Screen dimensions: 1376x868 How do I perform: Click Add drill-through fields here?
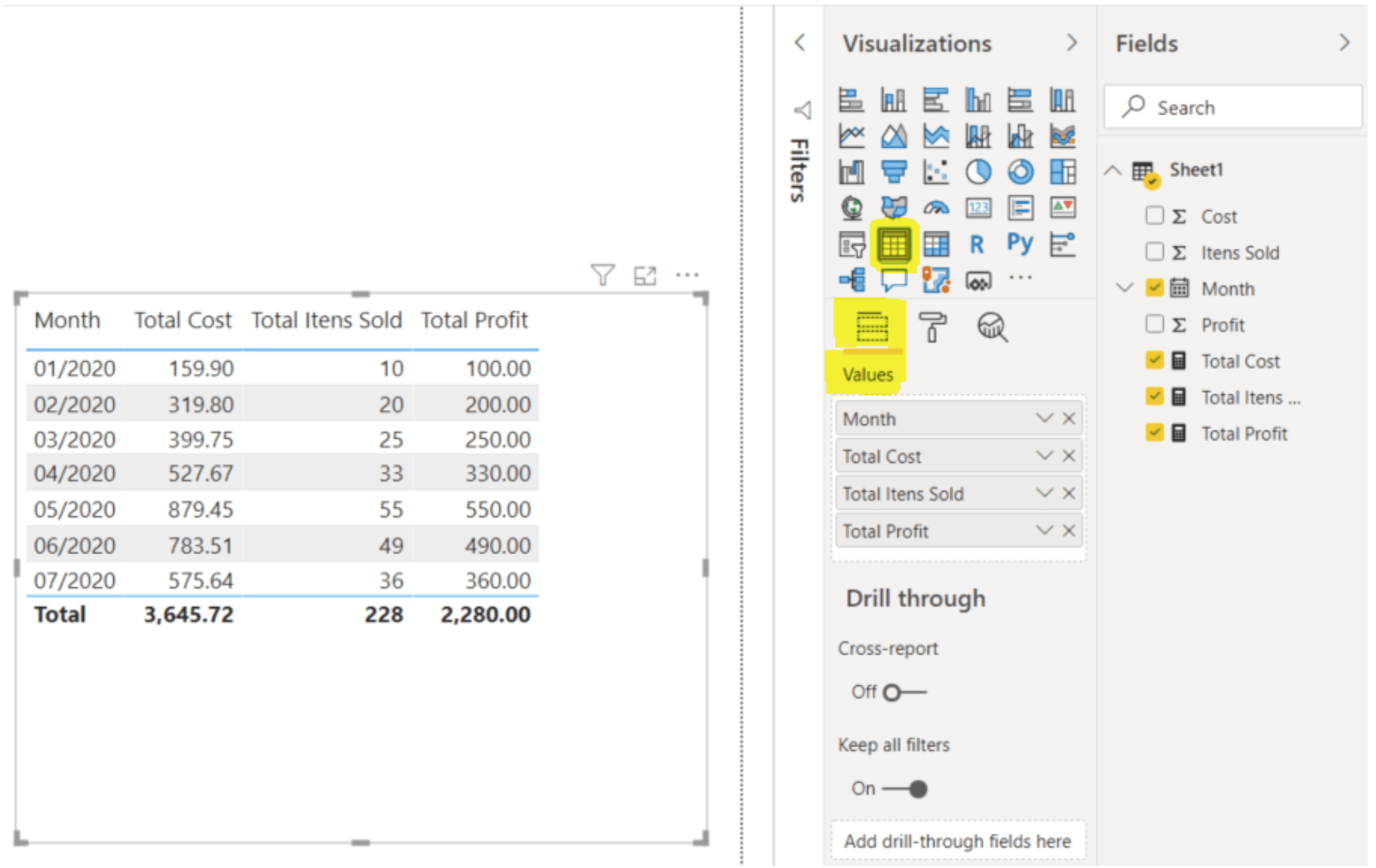[958, 840]
